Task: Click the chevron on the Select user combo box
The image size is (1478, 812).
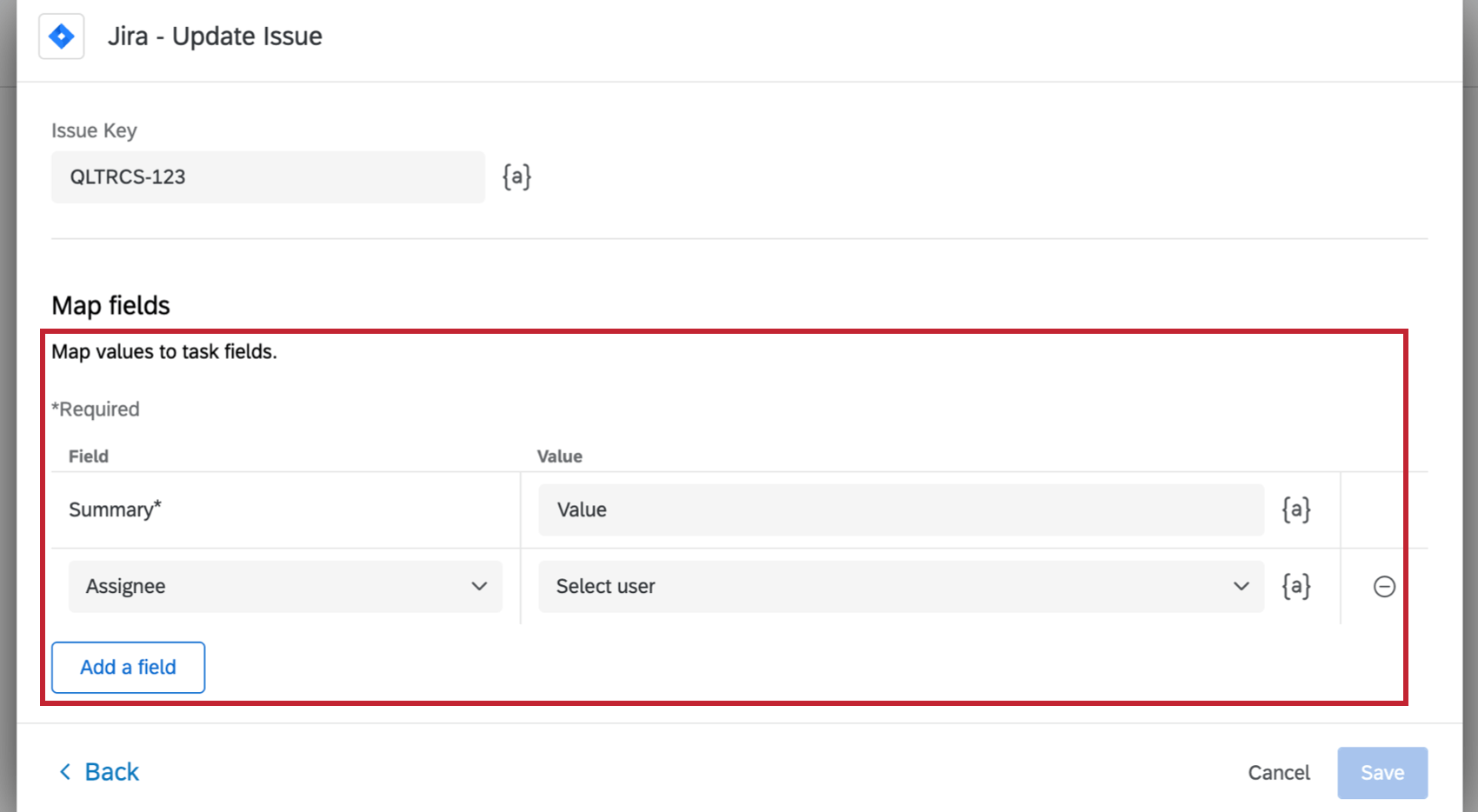Action: coord(1242,586)
